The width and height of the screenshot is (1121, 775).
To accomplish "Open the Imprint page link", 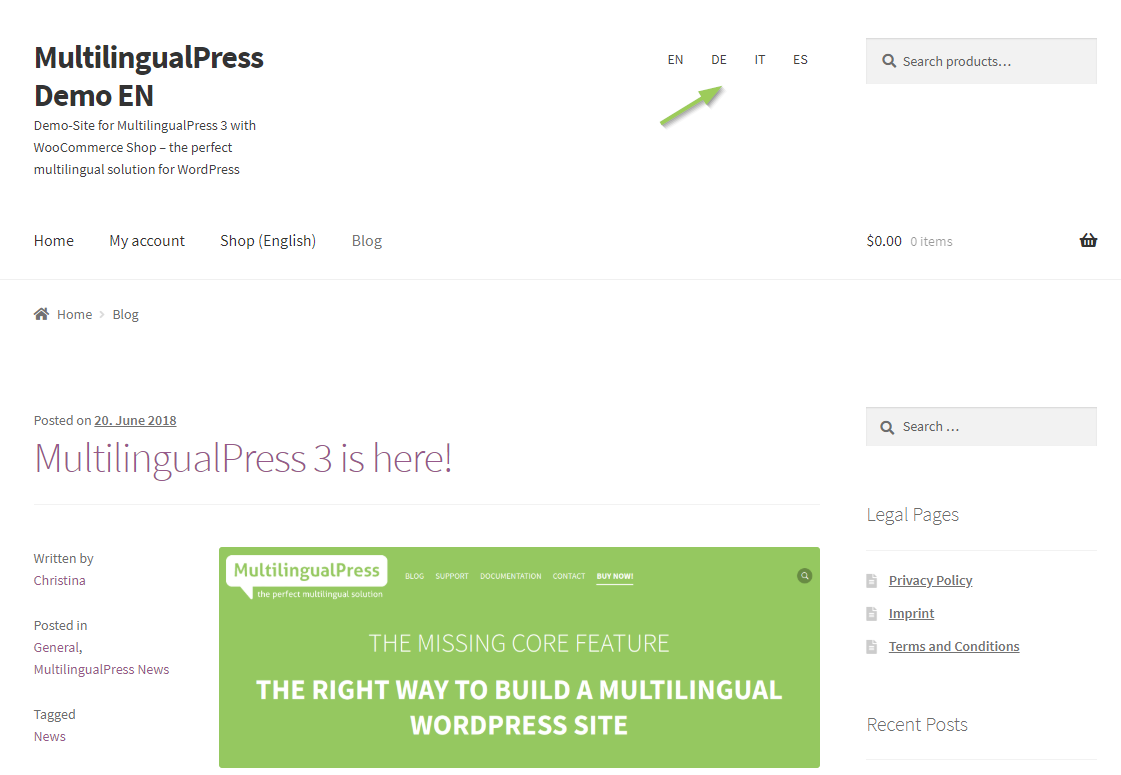I will click(x=911, y=613).
